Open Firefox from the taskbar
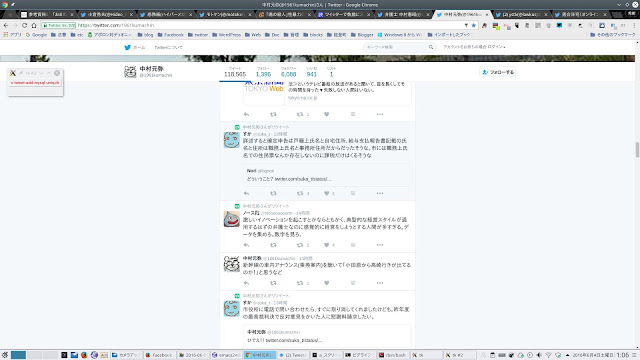The height and width of the screenshot is (360, 640). [84, 355]
